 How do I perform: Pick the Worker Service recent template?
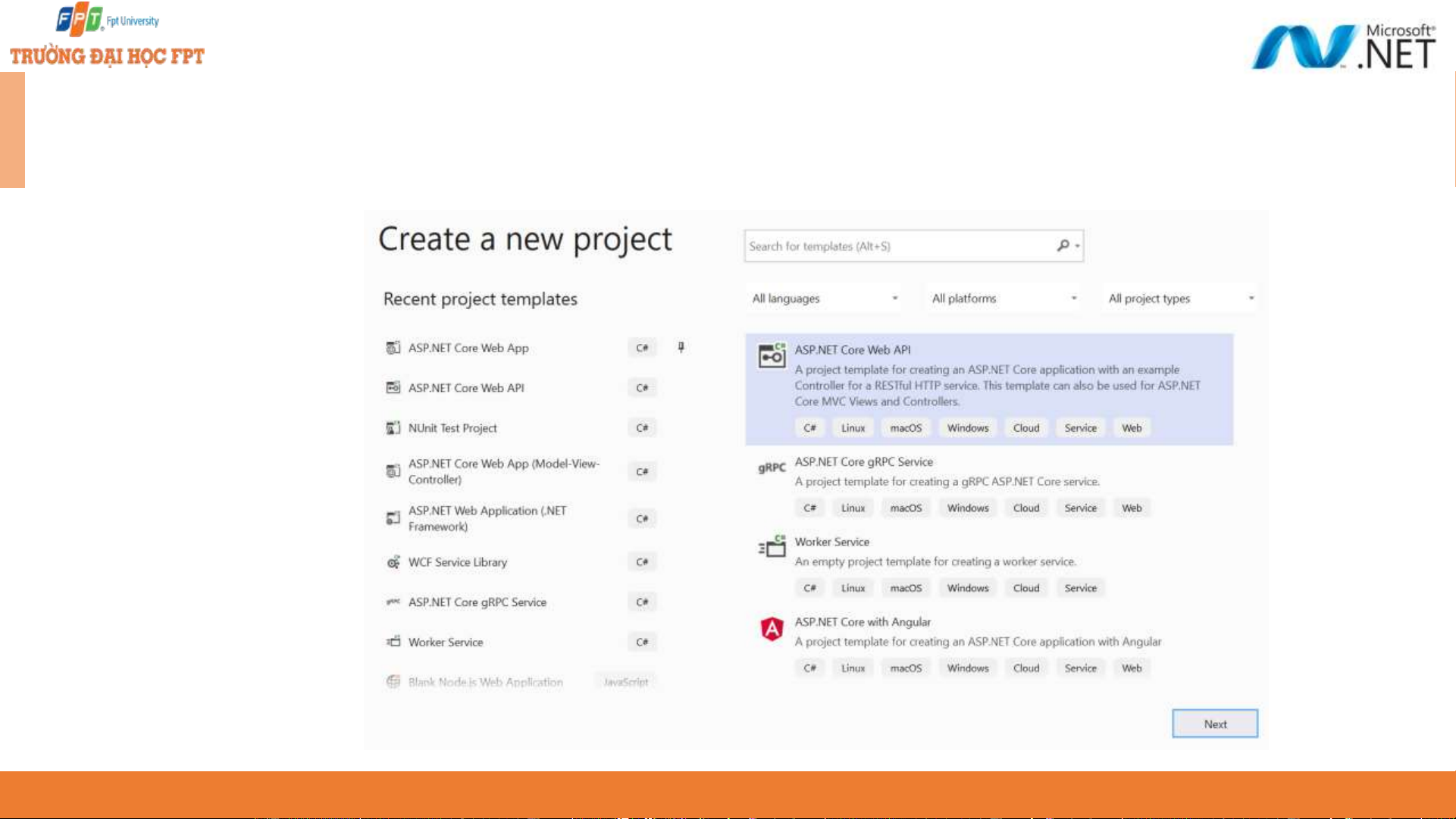[x=446, y=642]
